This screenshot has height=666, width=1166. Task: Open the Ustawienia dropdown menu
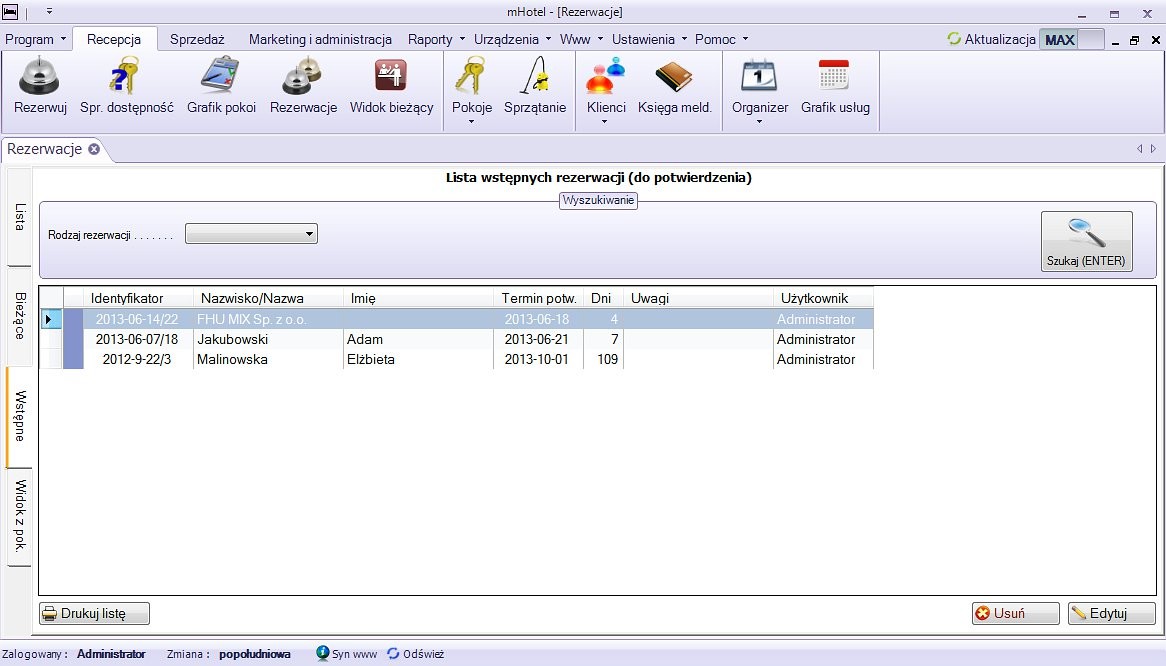[x=649, y=39]
